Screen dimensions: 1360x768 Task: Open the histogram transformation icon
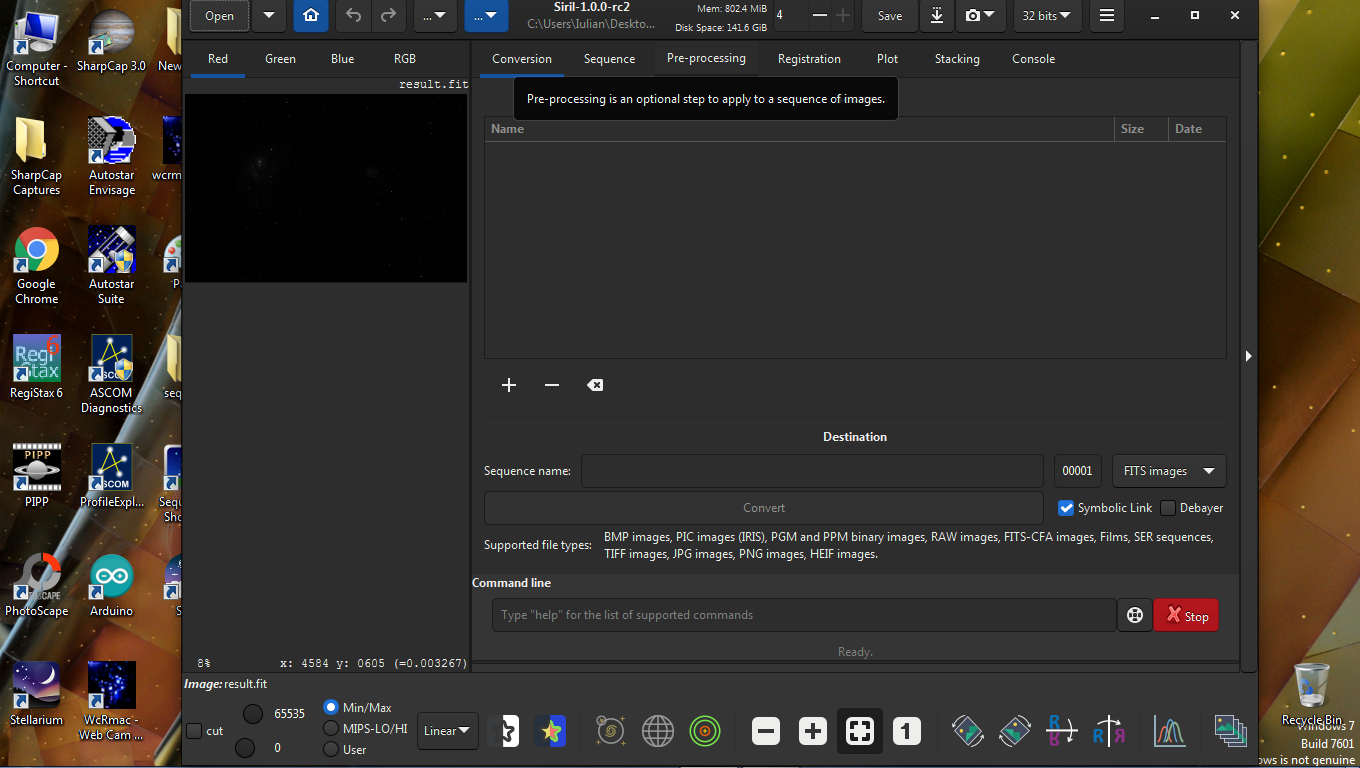[1169, 731]
